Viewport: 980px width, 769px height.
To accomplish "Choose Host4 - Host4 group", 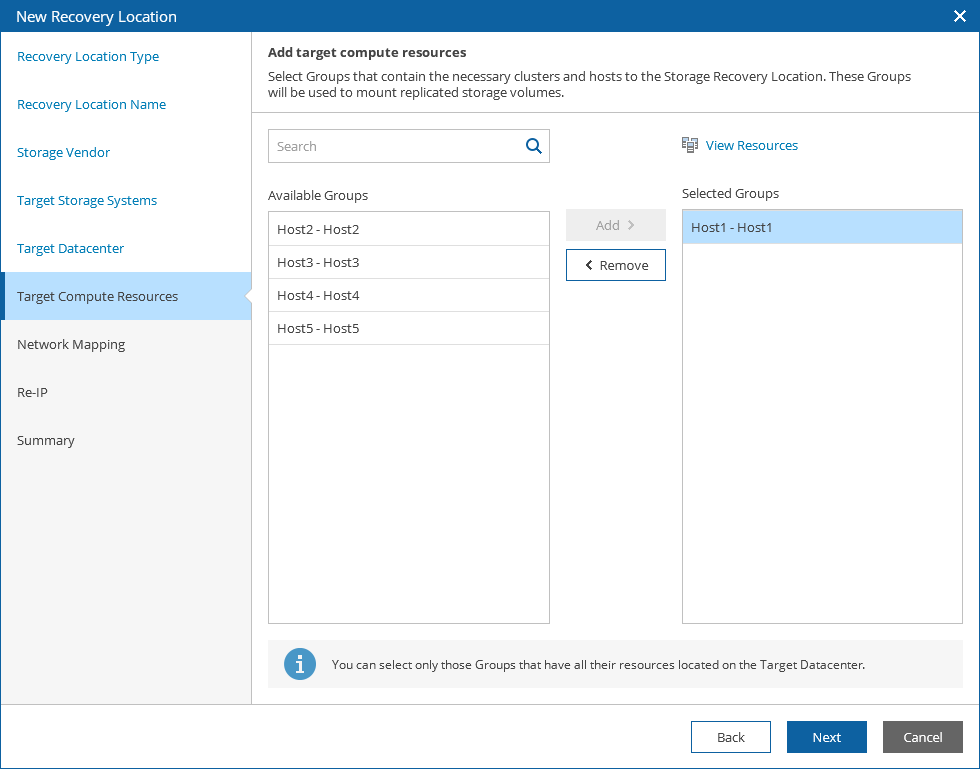I will point(409,295).
